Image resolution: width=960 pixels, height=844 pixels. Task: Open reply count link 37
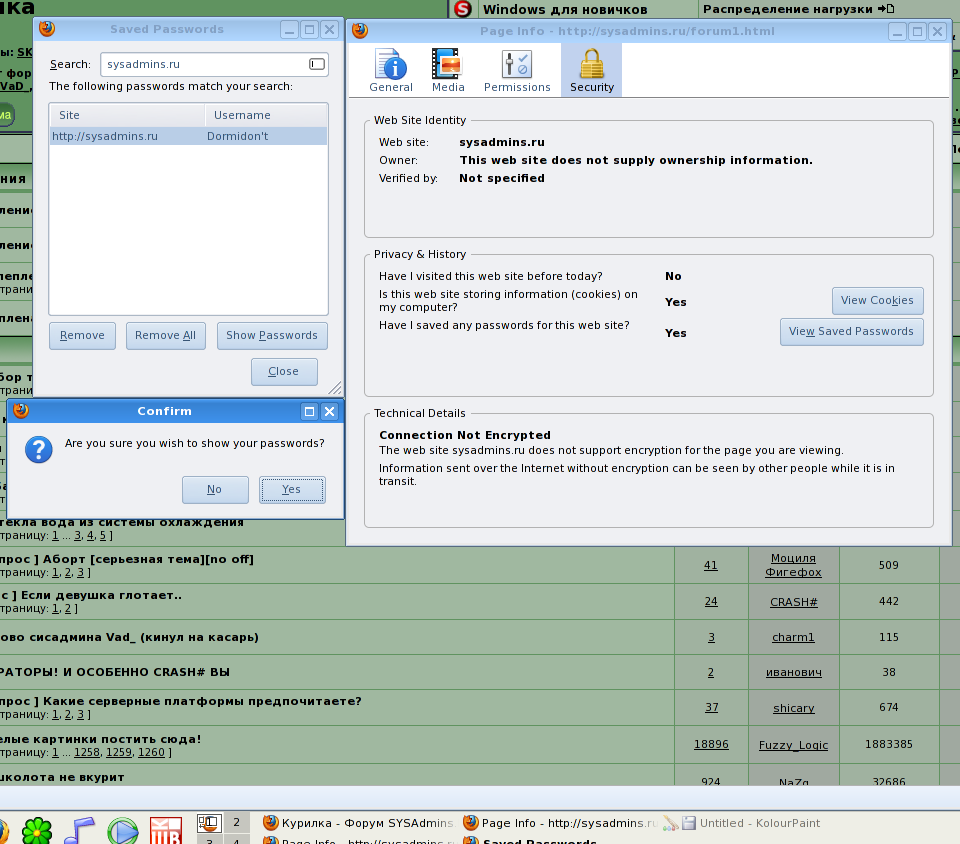(711, 708)
